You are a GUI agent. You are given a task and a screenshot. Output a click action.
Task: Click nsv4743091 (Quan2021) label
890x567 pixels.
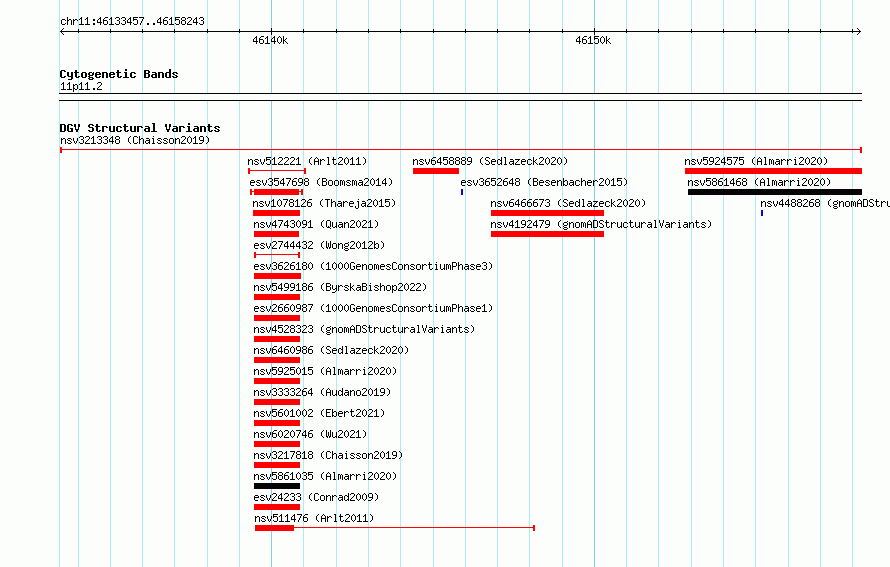316,224
